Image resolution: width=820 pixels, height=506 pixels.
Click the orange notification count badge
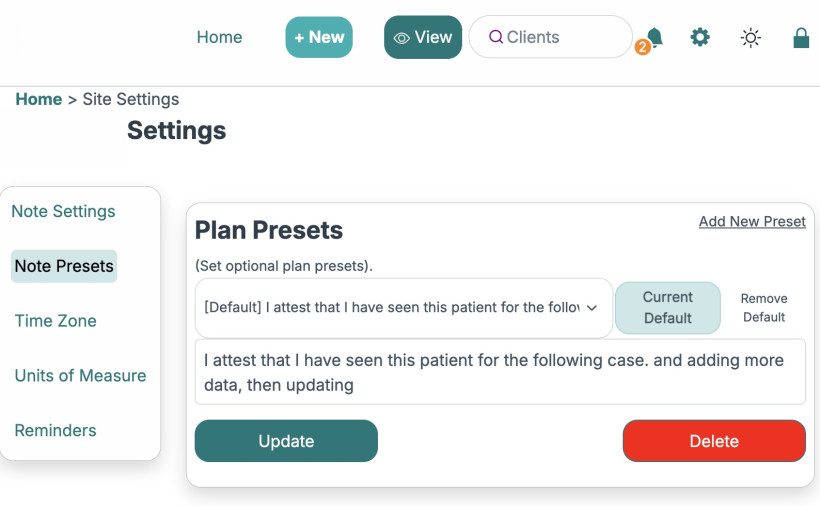tap(643, 47)
